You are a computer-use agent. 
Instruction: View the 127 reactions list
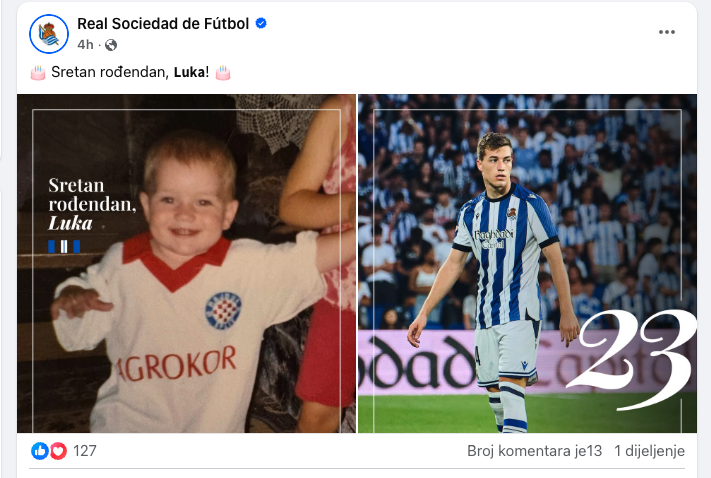tap(85, 451)
